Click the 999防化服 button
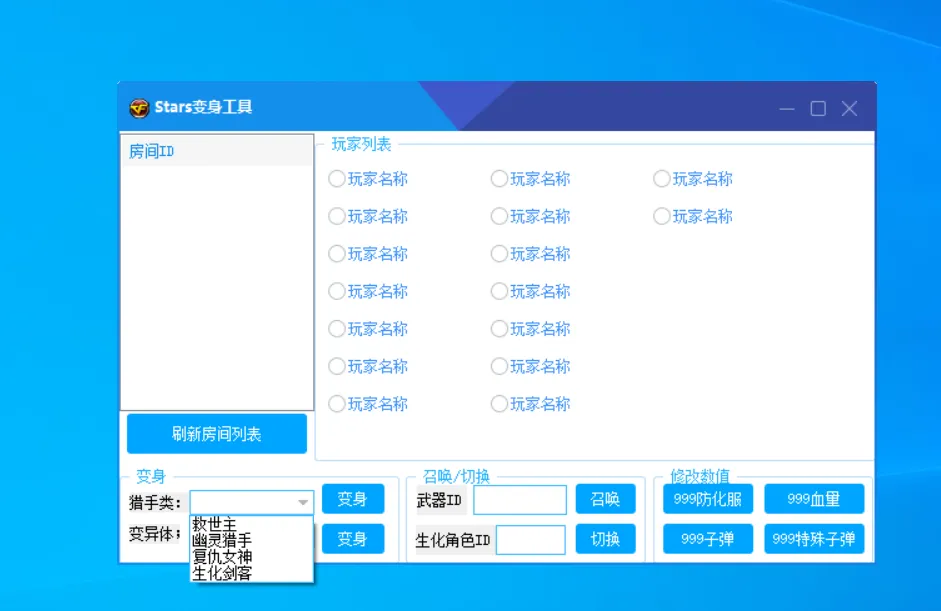 click(708, 499)
